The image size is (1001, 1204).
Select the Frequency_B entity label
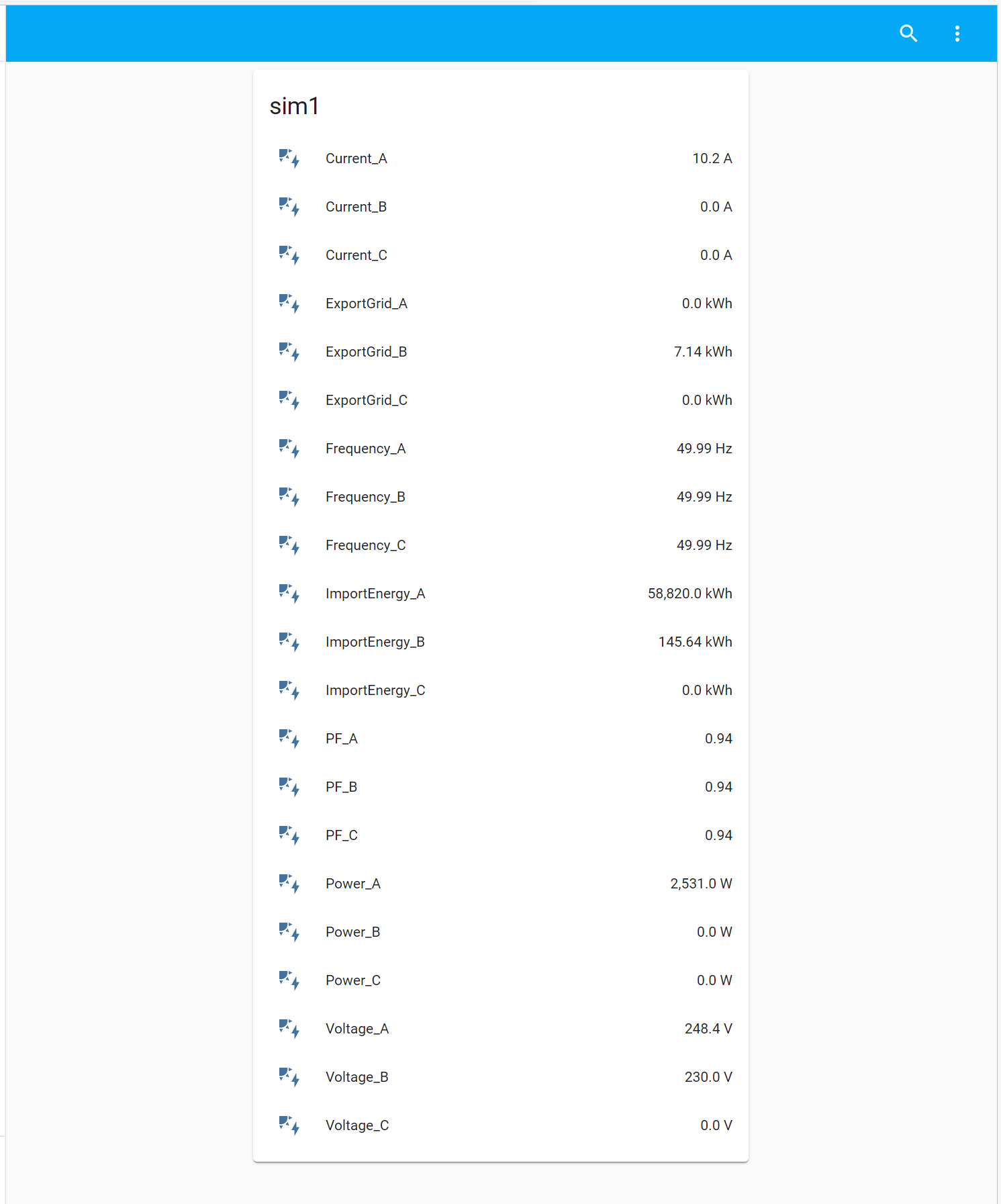365,497
